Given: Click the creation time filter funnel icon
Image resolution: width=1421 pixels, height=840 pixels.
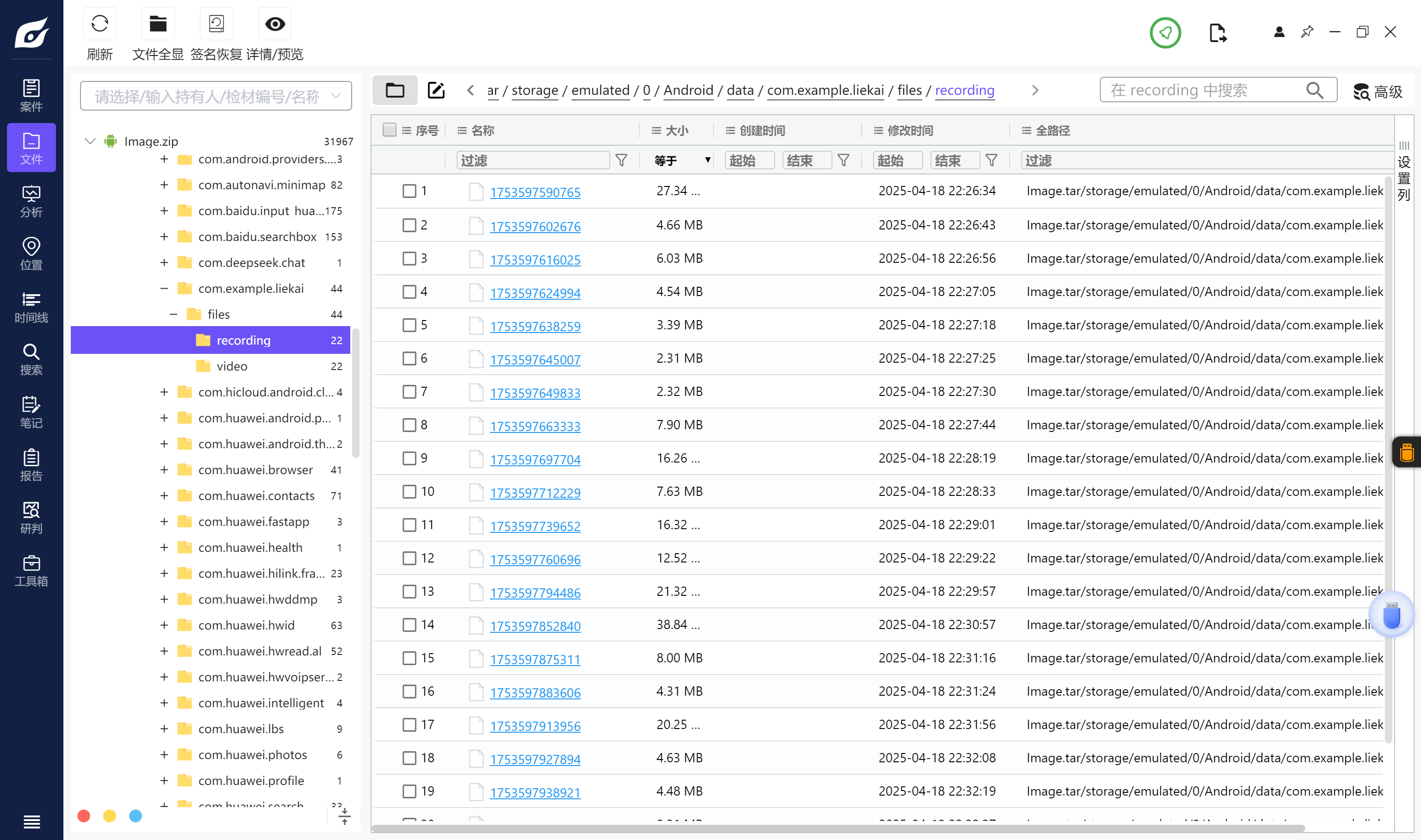Looking at the screenshot, I should tap(844, 160).
